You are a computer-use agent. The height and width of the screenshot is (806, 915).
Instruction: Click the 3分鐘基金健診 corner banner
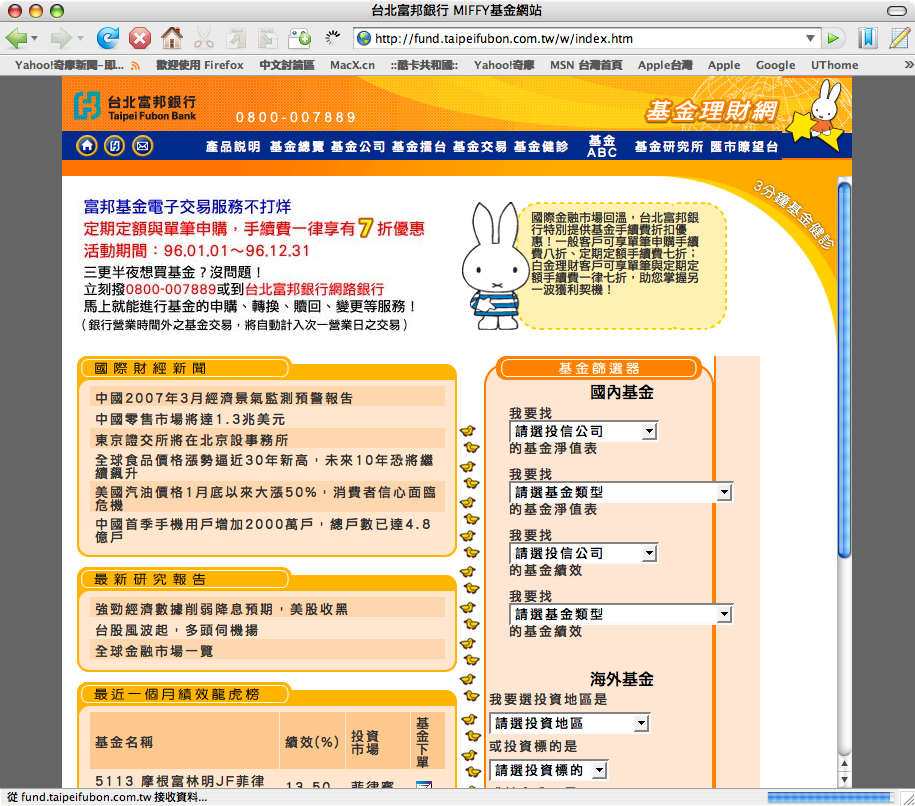tap(794, 214)
